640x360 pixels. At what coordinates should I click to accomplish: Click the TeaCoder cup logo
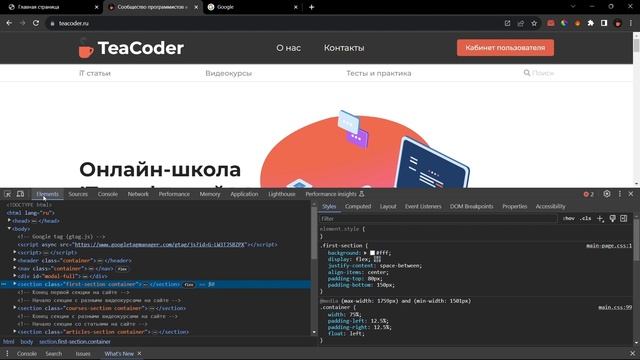coord(86,48)
